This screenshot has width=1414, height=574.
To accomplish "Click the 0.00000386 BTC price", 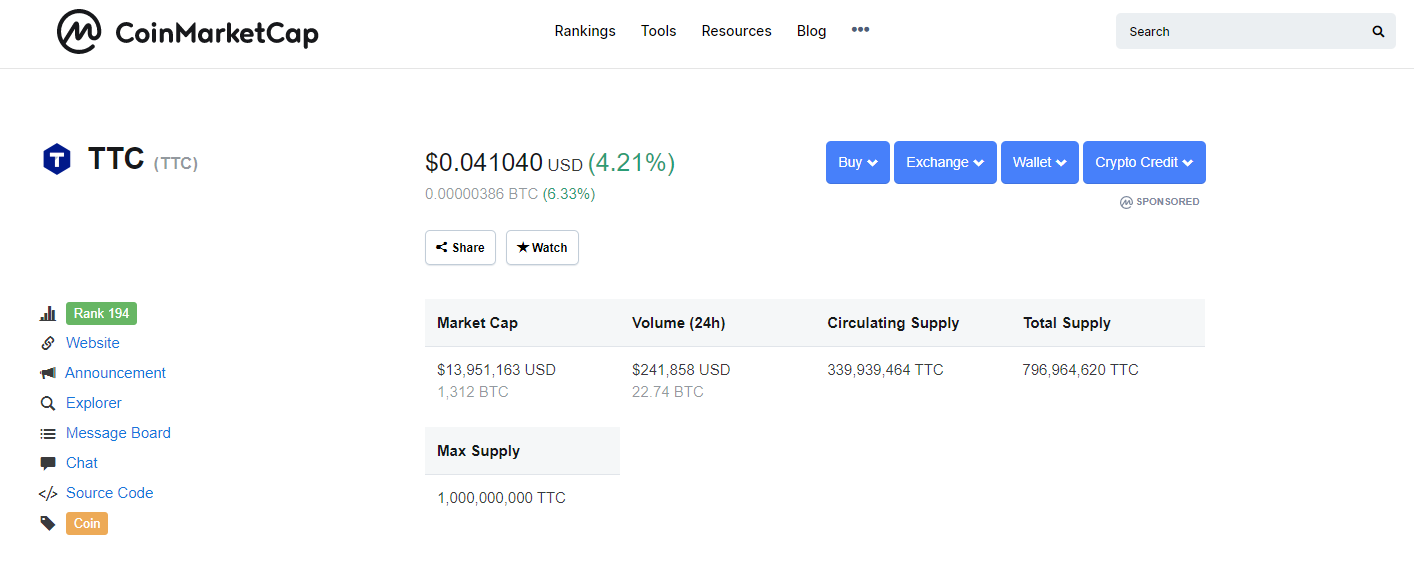I will click(482, 194).
